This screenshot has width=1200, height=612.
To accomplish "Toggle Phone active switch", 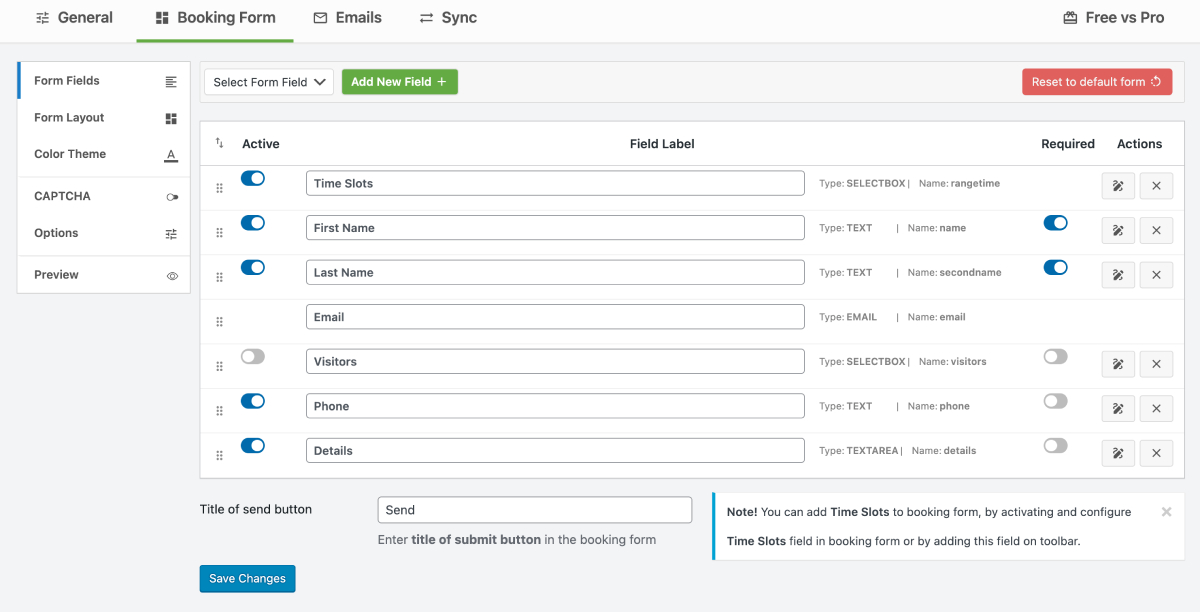I will point(253,401).
